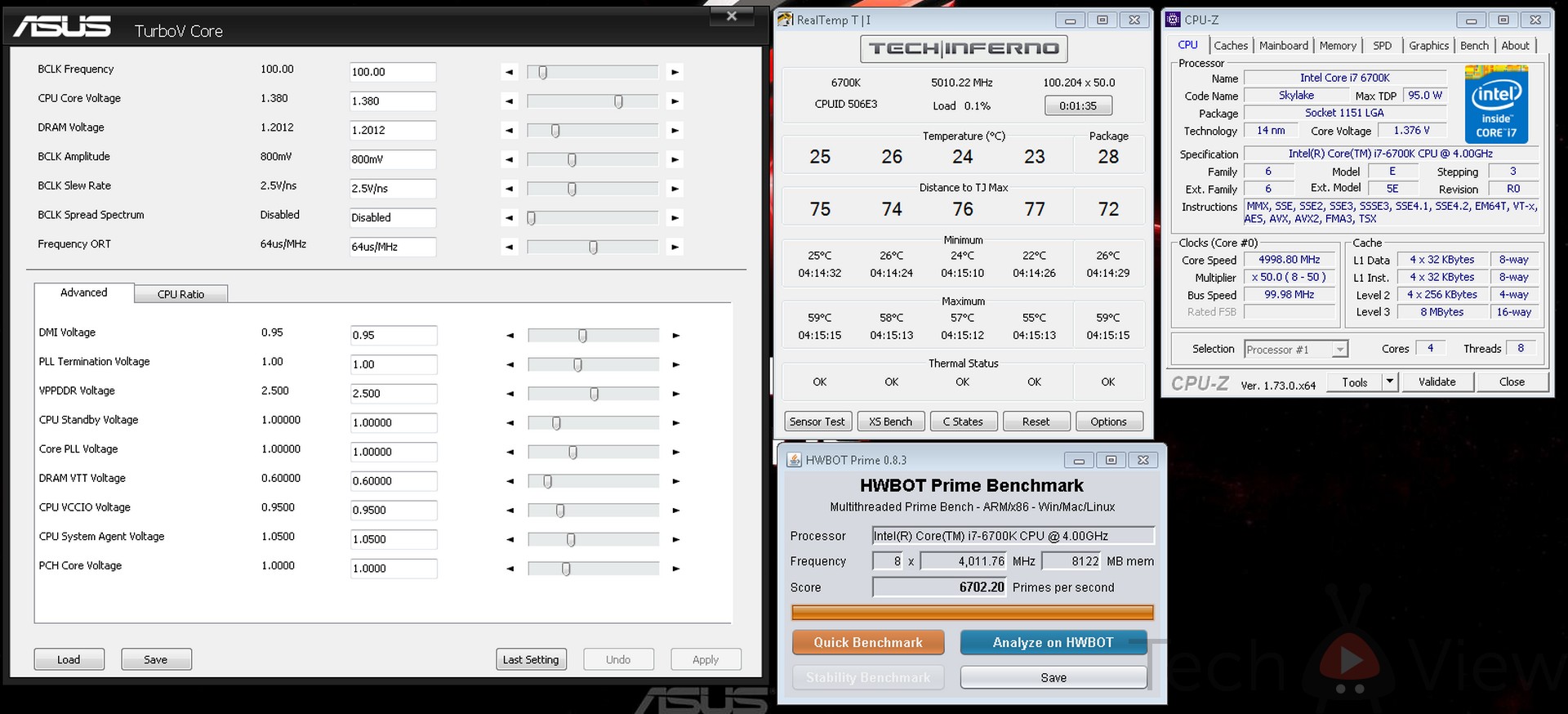1568x714 pixels.
Task: Switch to the Advanced tab in TurboV Core
Action: pos(83,292)
